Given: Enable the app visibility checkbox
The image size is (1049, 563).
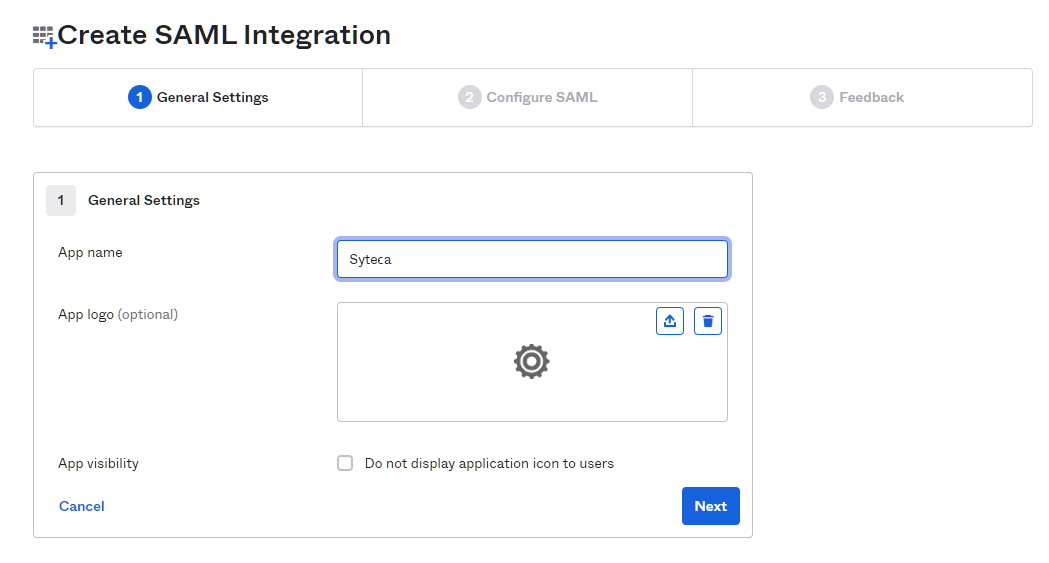Looking at the screenshot, I should (x=345, y=463).
